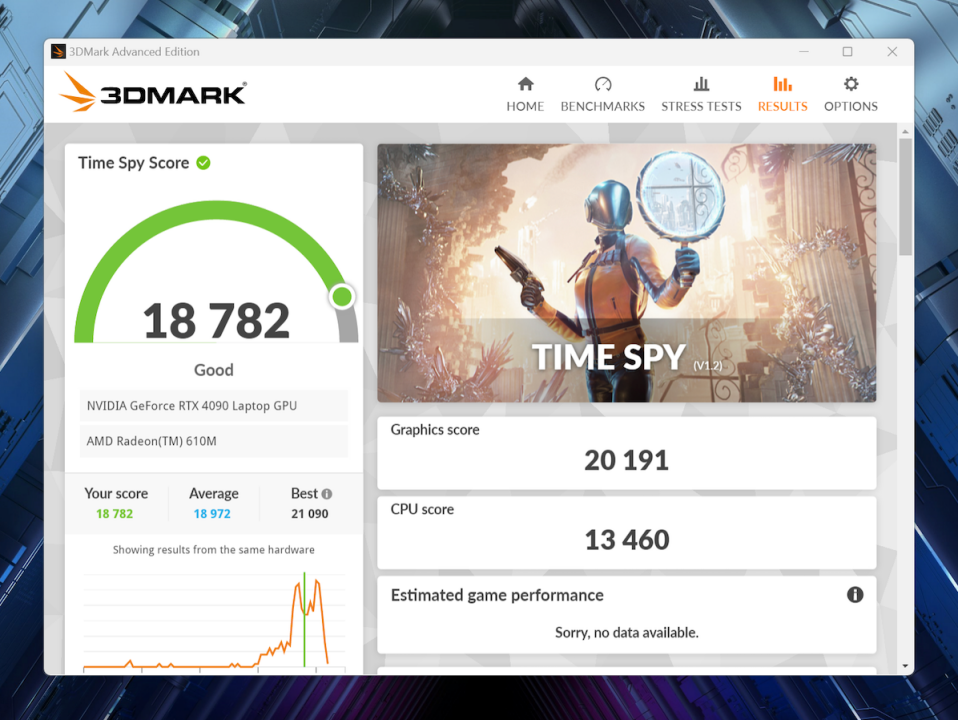
Task: Click the TIME SPY title on image
Action: pos(609,357)
